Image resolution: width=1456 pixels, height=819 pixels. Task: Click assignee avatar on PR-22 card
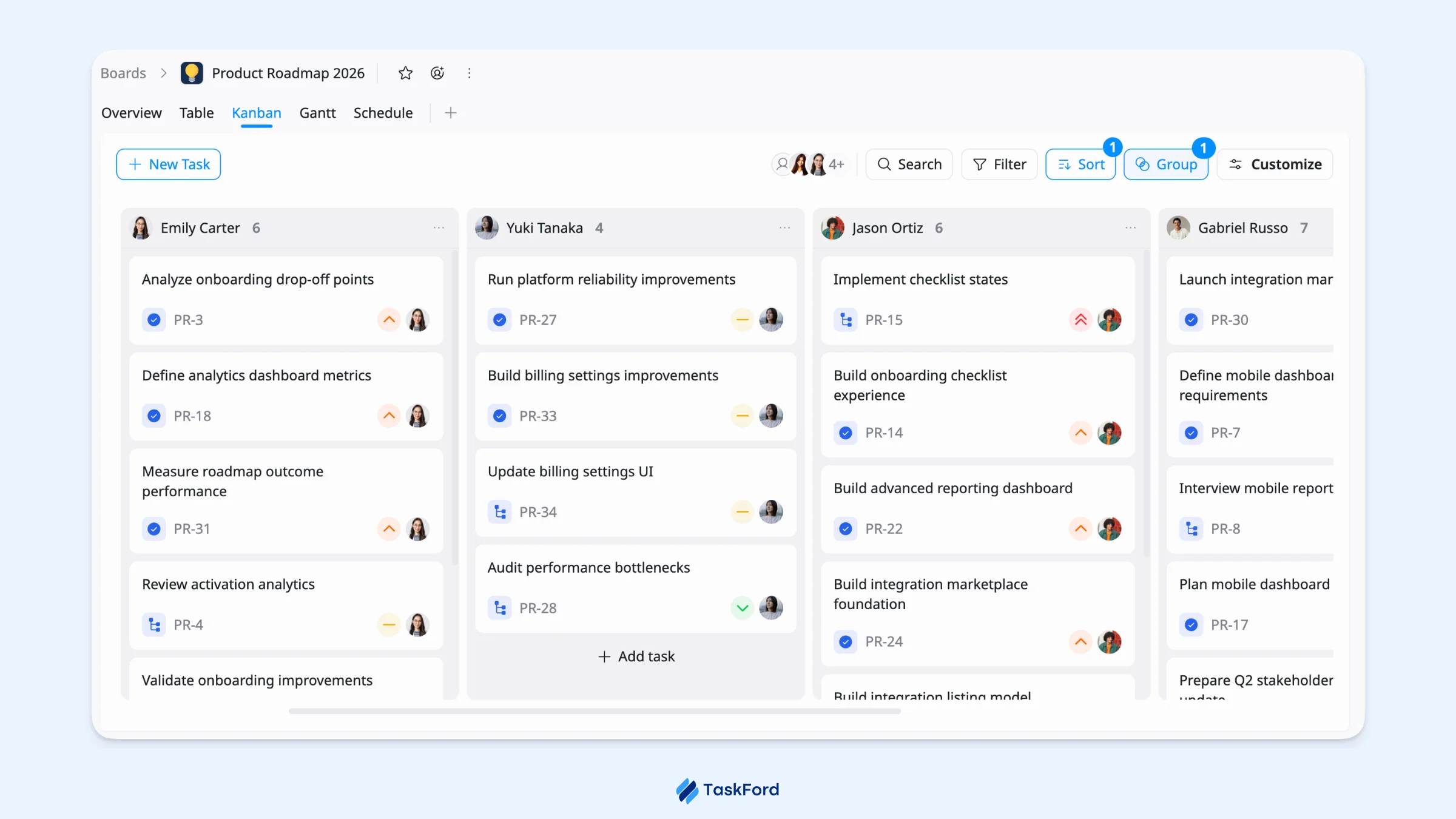pyautogui.click(x=1109, y=528)
